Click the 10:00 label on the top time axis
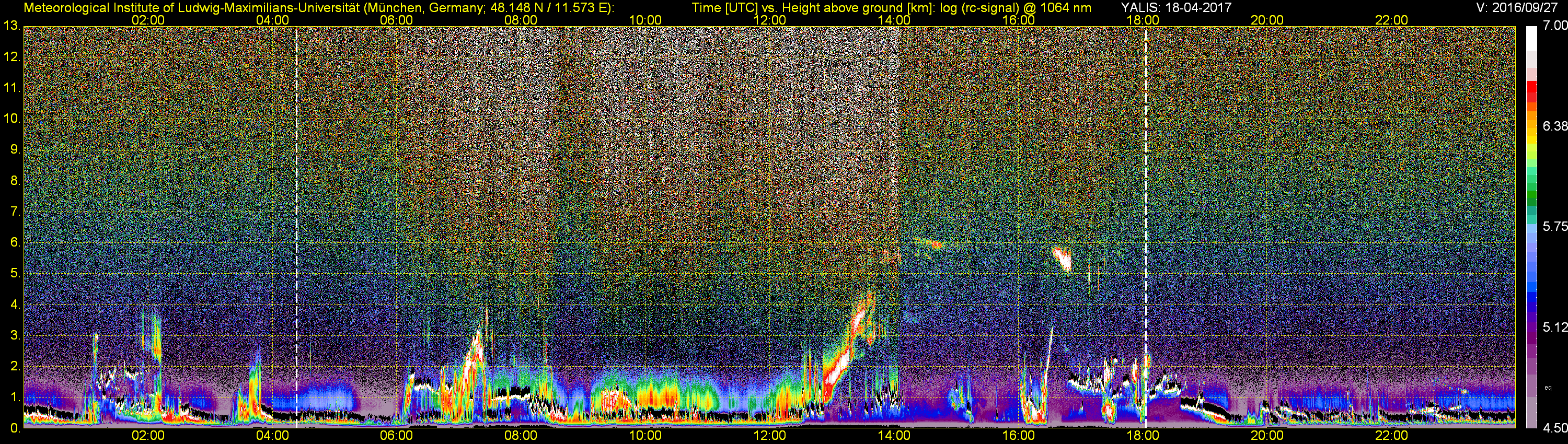The height and width of the screenshot is (444, 1568). [x=645, y=20]
